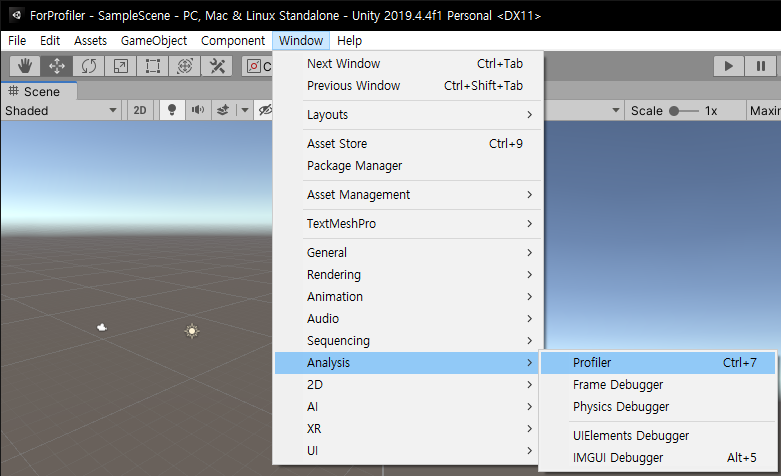Image resolution: width=781 pixels, height=476 pixels.
Task: Expand the 2D submenu
Action: 408,384
